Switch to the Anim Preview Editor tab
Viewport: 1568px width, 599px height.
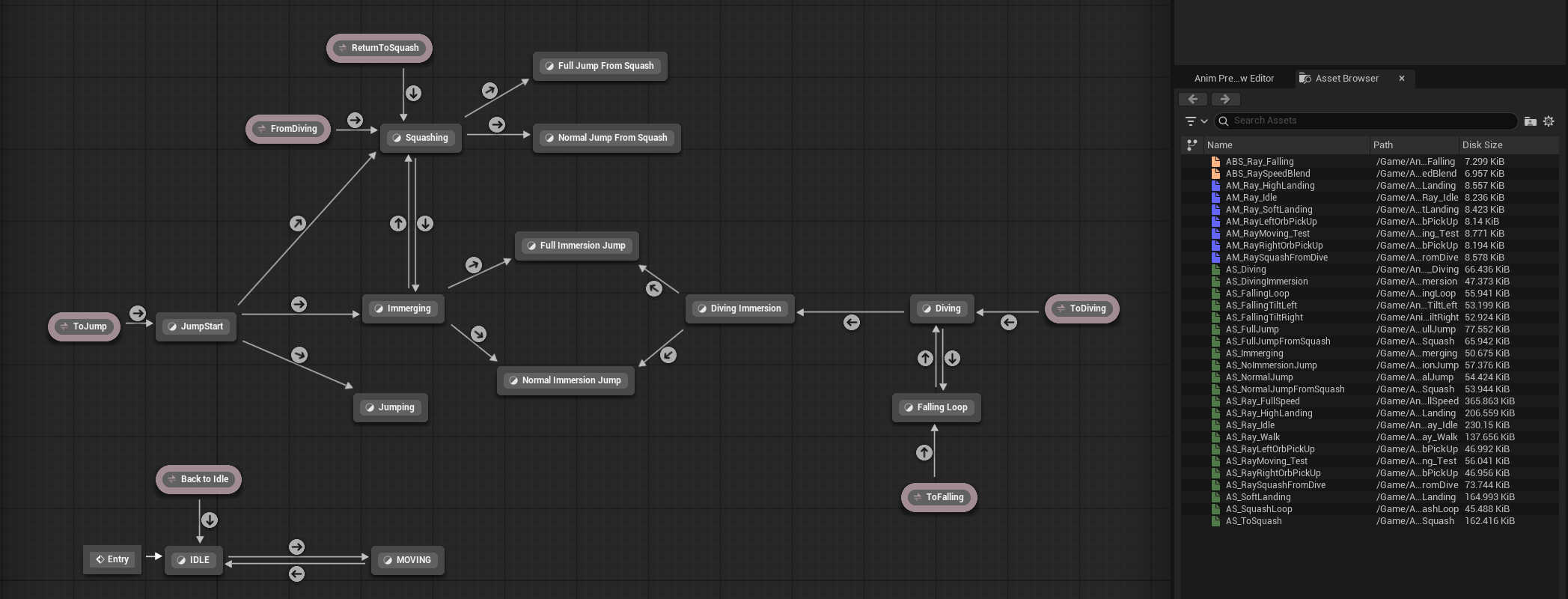coord(1233,79)
